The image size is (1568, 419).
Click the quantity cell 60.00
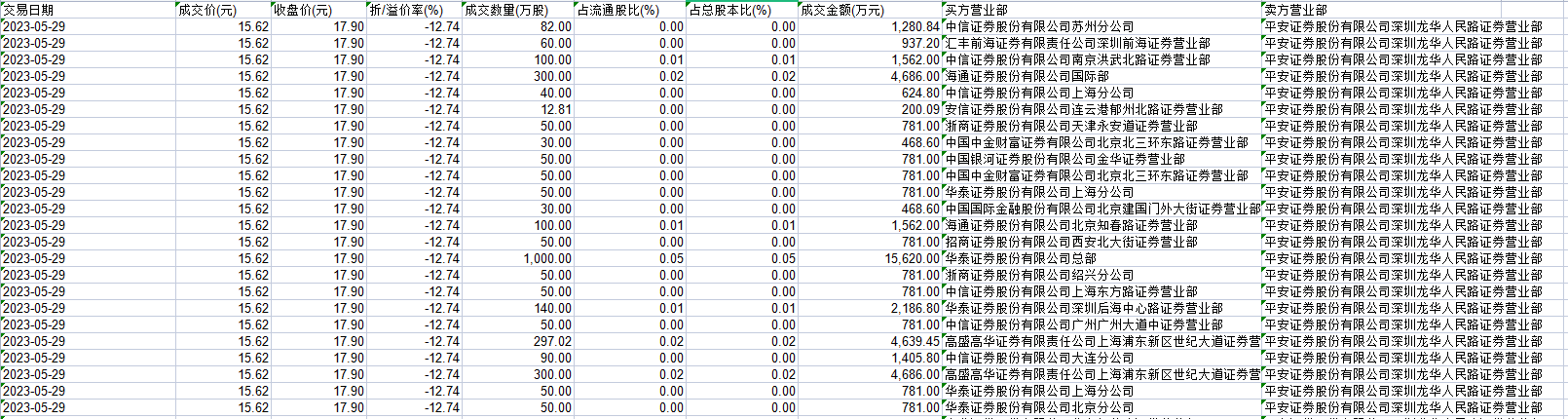click(517, 44)
